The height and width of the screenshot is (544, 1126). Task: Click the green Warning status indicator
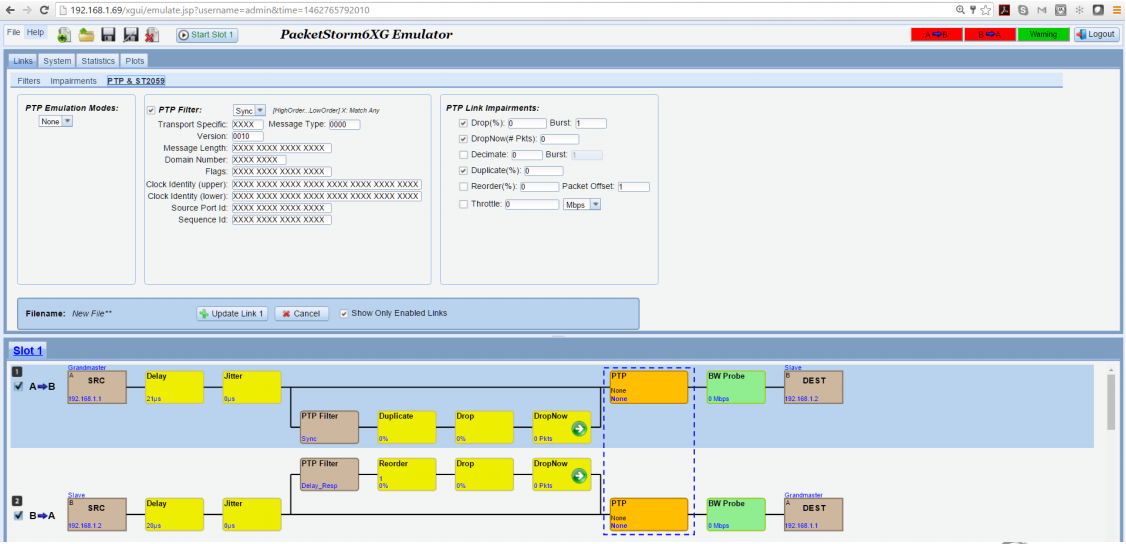coord(1043,34)
